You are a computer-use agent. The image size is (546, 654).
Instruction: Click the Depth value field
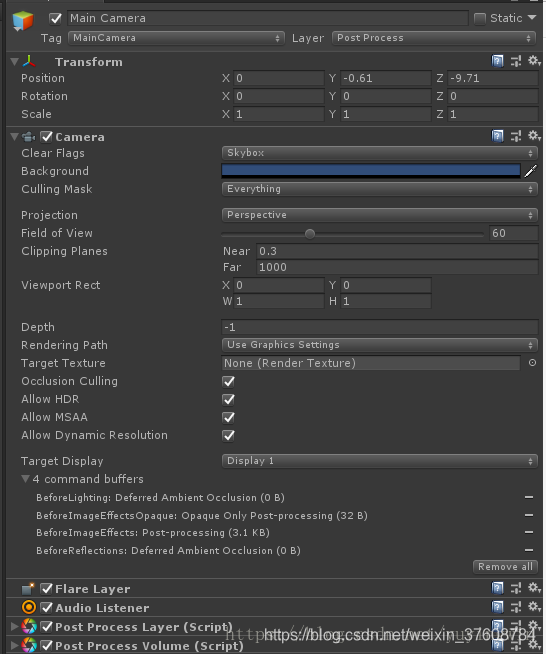pyautogui.click(x=380, y=327)
